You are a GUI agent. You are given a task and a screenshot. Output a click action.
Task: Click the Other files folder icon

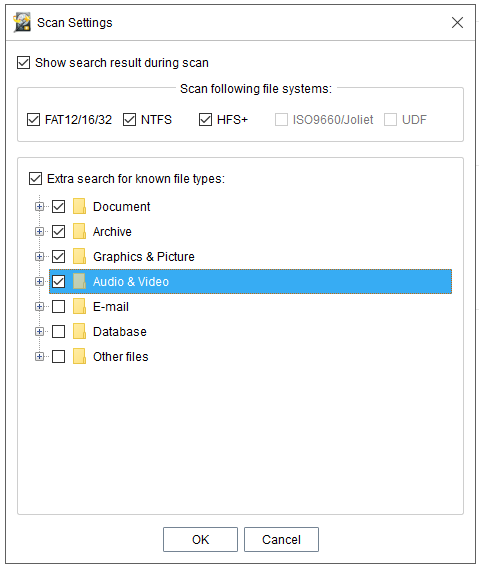click(x=79, y=356)
